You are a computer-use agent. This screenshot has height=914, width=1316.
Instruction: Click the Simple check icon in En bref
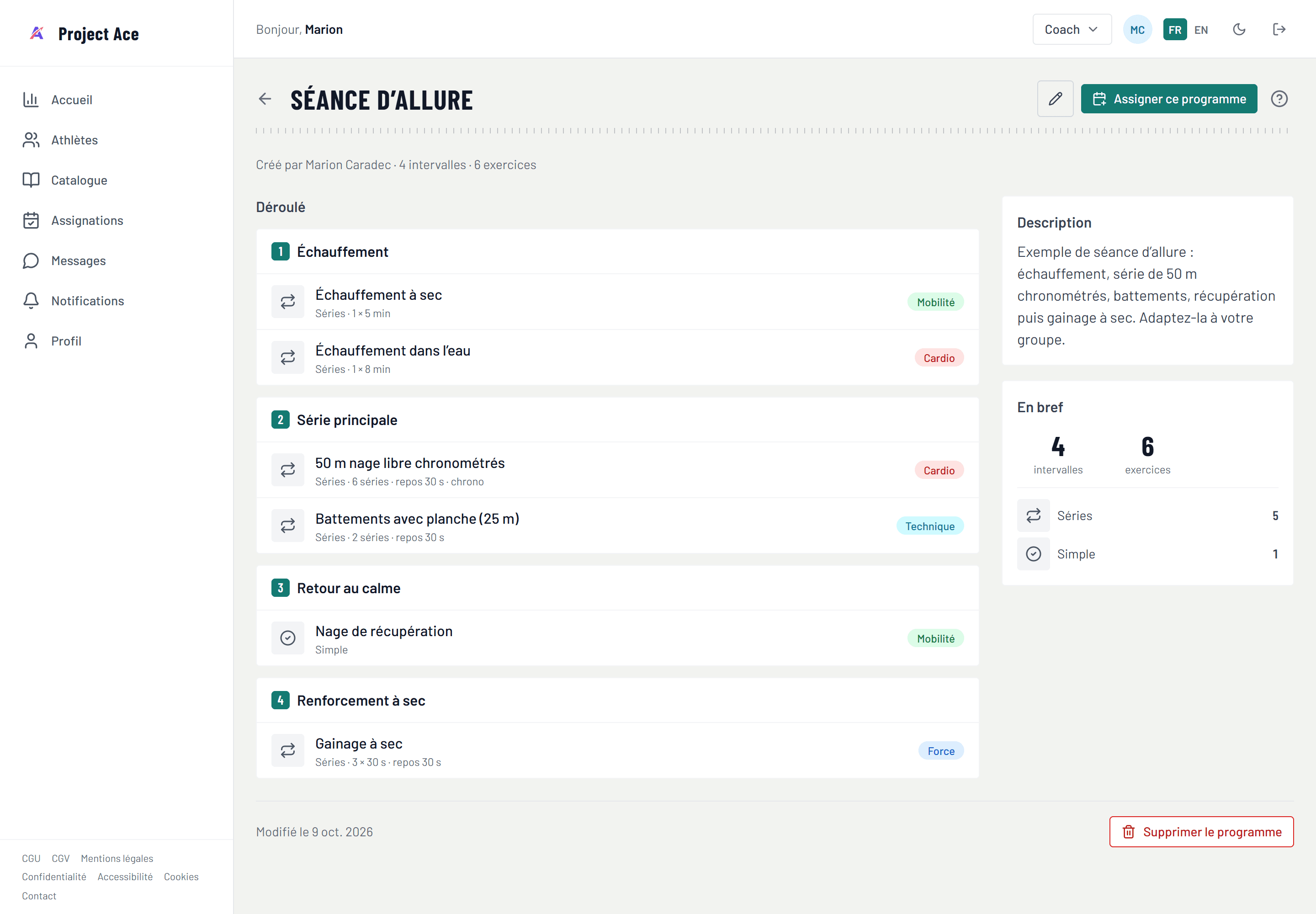tap(1033, 554)
